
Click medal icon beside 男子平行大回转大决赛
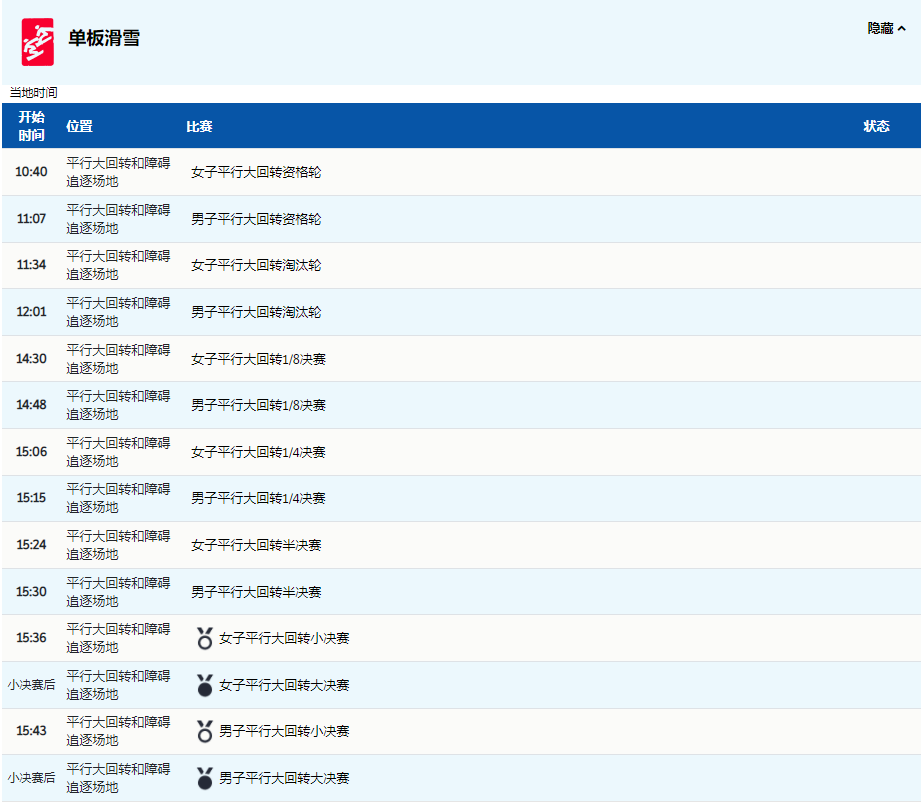click(205, 778)
